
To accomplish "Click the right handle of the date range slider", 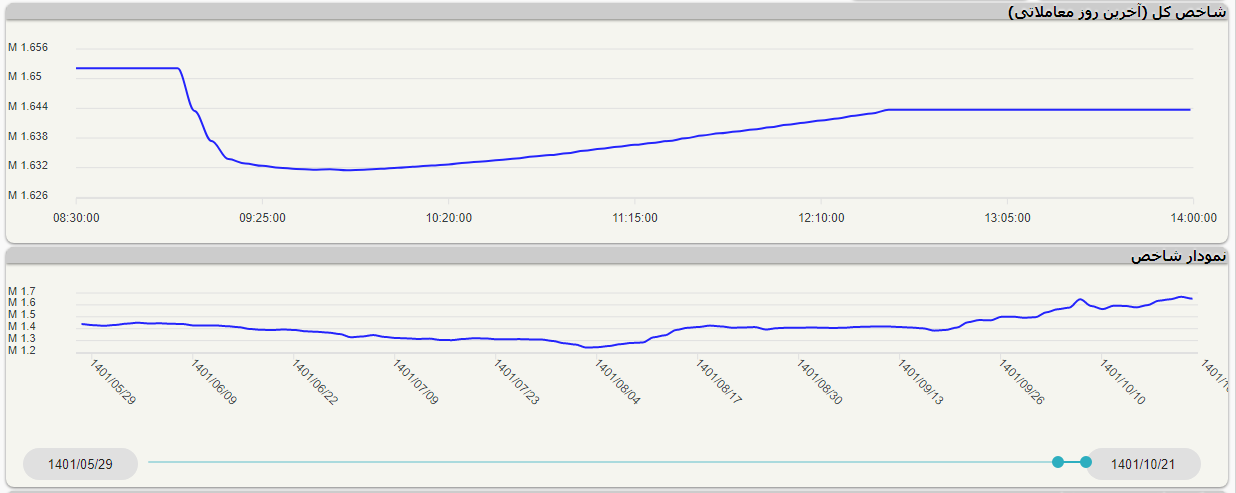I will pos(1086,462).
